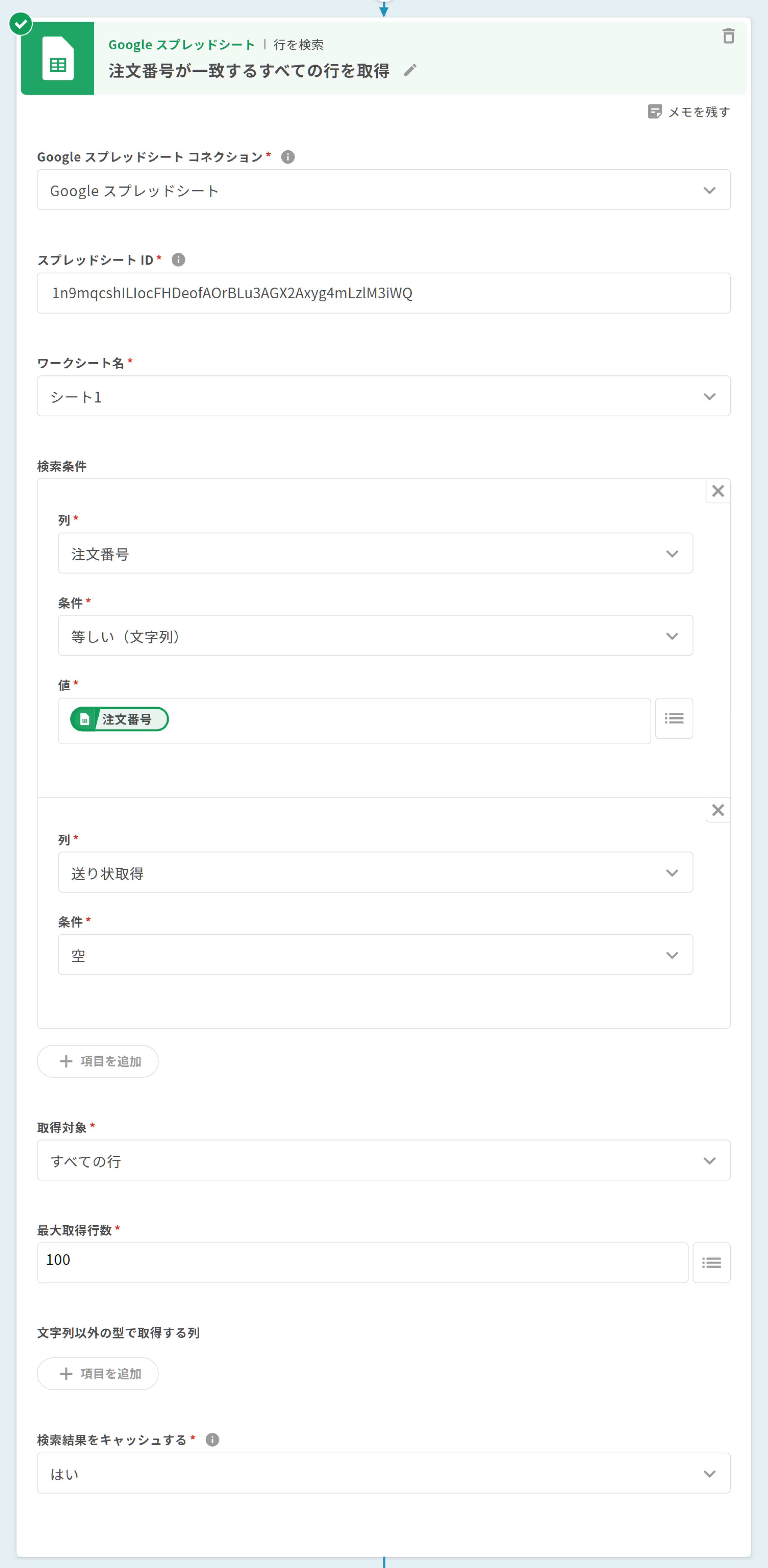Open the list picker beside 値 field
Viewport: 768px width, 1568px height.
click(x=674, y=718)
